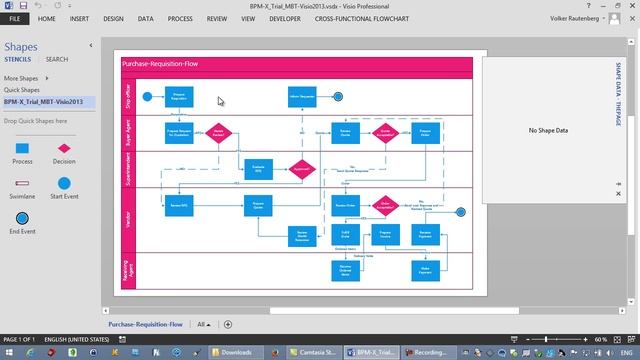Insert a new page with the plus icon
640x360 pixels.
coord(228,324)
